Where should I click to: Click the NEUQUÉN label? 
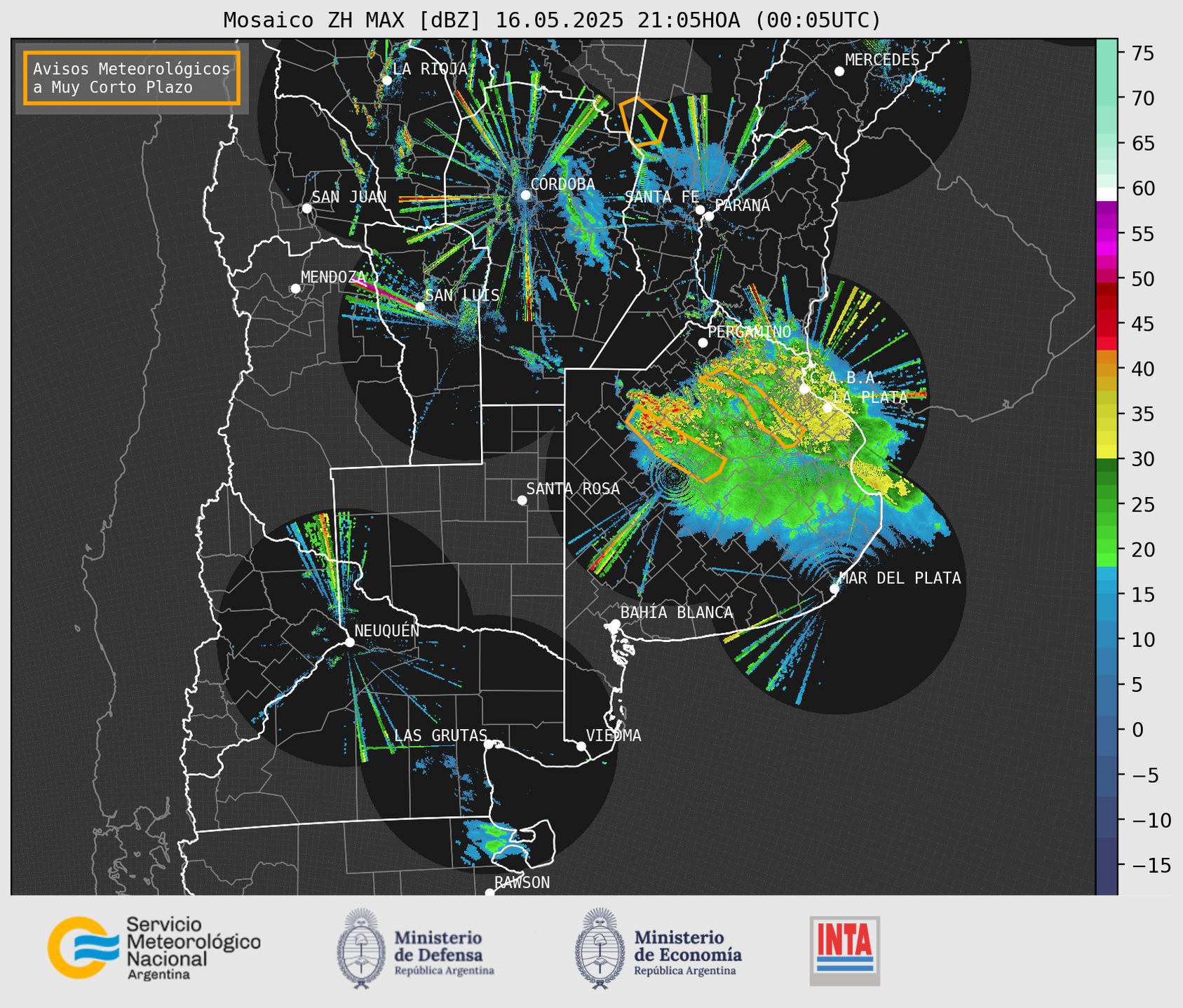[x=387, y=630]
